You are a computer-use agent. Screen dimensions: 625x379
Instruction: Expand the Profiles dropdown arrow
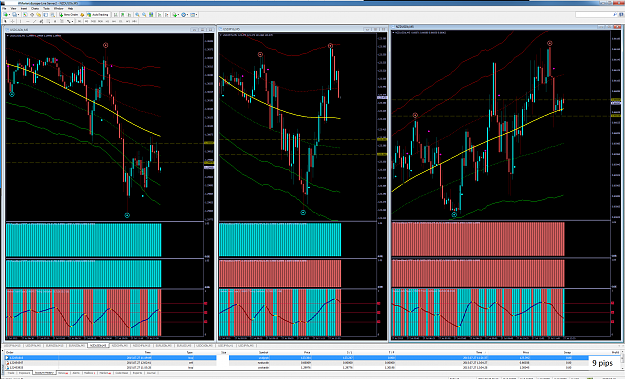tap(18, 15)
